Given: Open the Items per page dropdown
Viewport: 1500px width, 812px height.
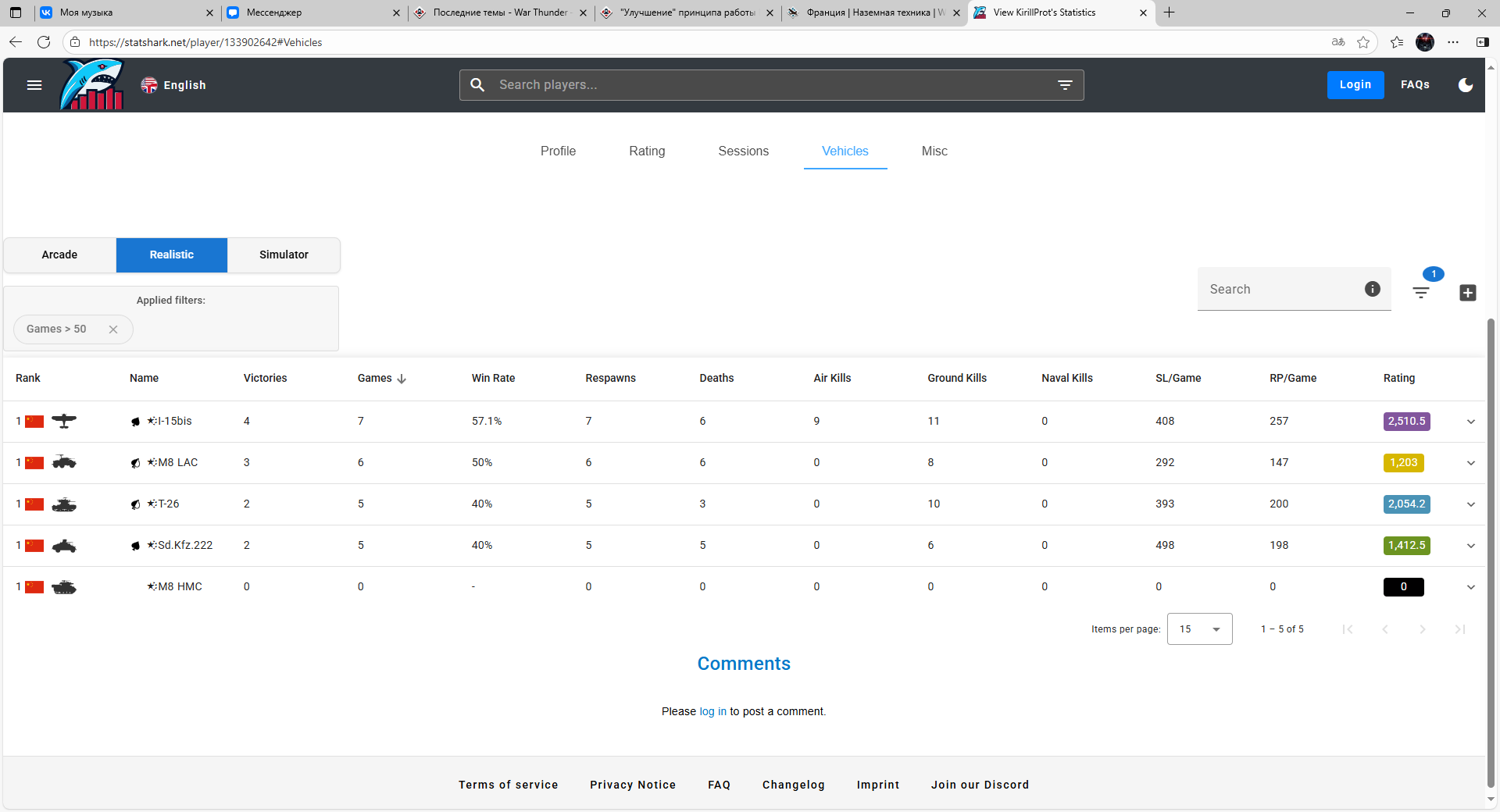Looking at the screenshot, I should [x=1199, y=629].
